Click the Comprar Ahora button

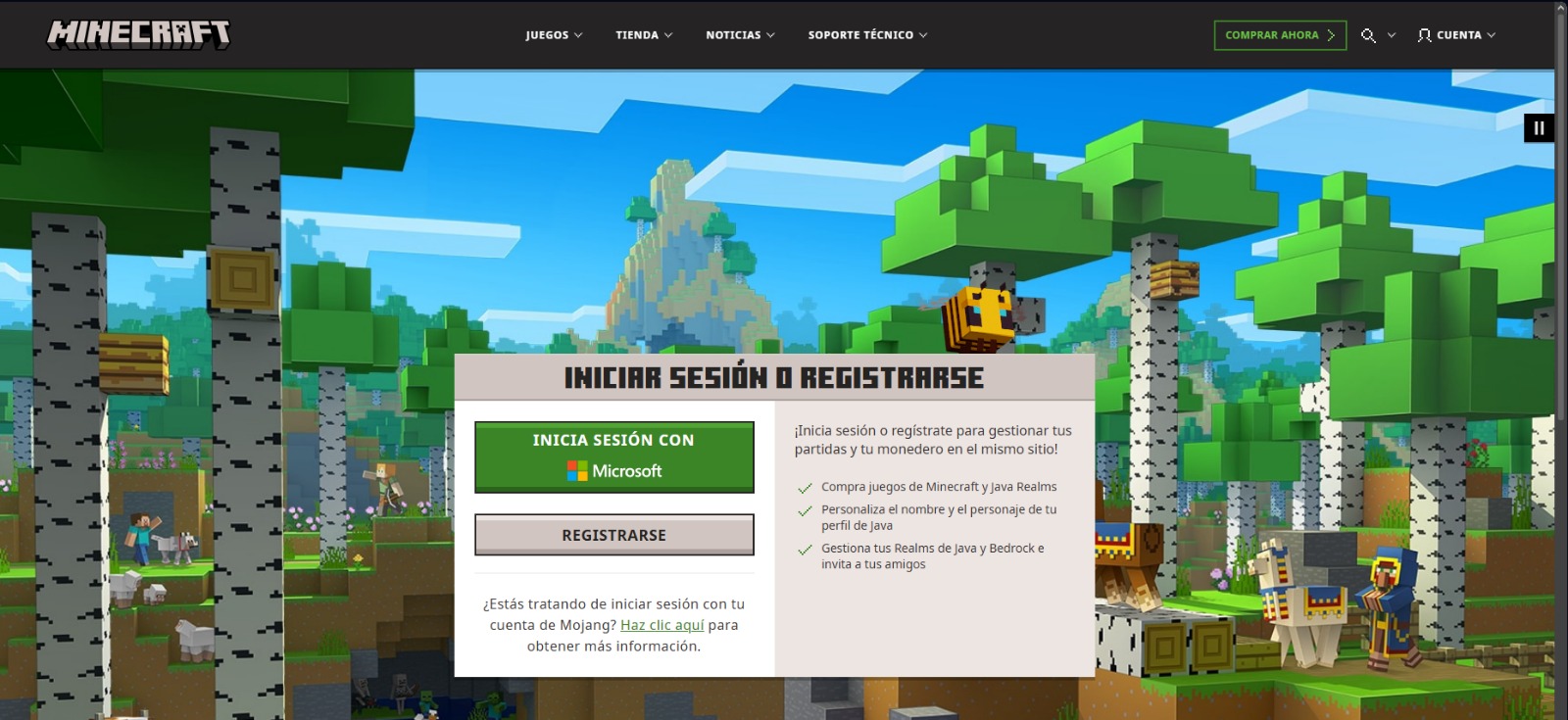[1280, 35]
